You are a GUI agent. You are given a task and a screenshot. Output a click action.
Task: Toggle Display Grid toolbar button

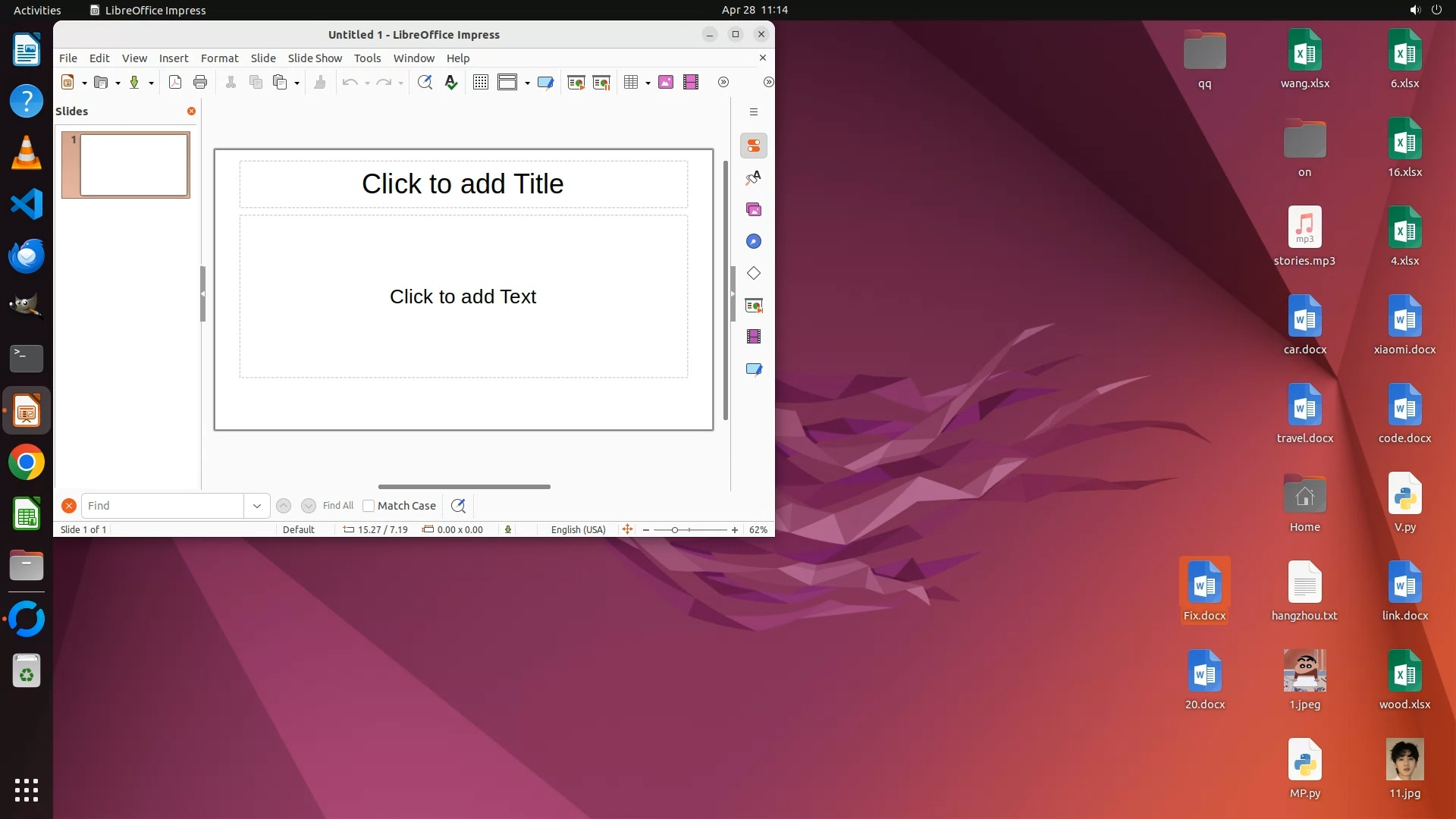coord(481,82)
